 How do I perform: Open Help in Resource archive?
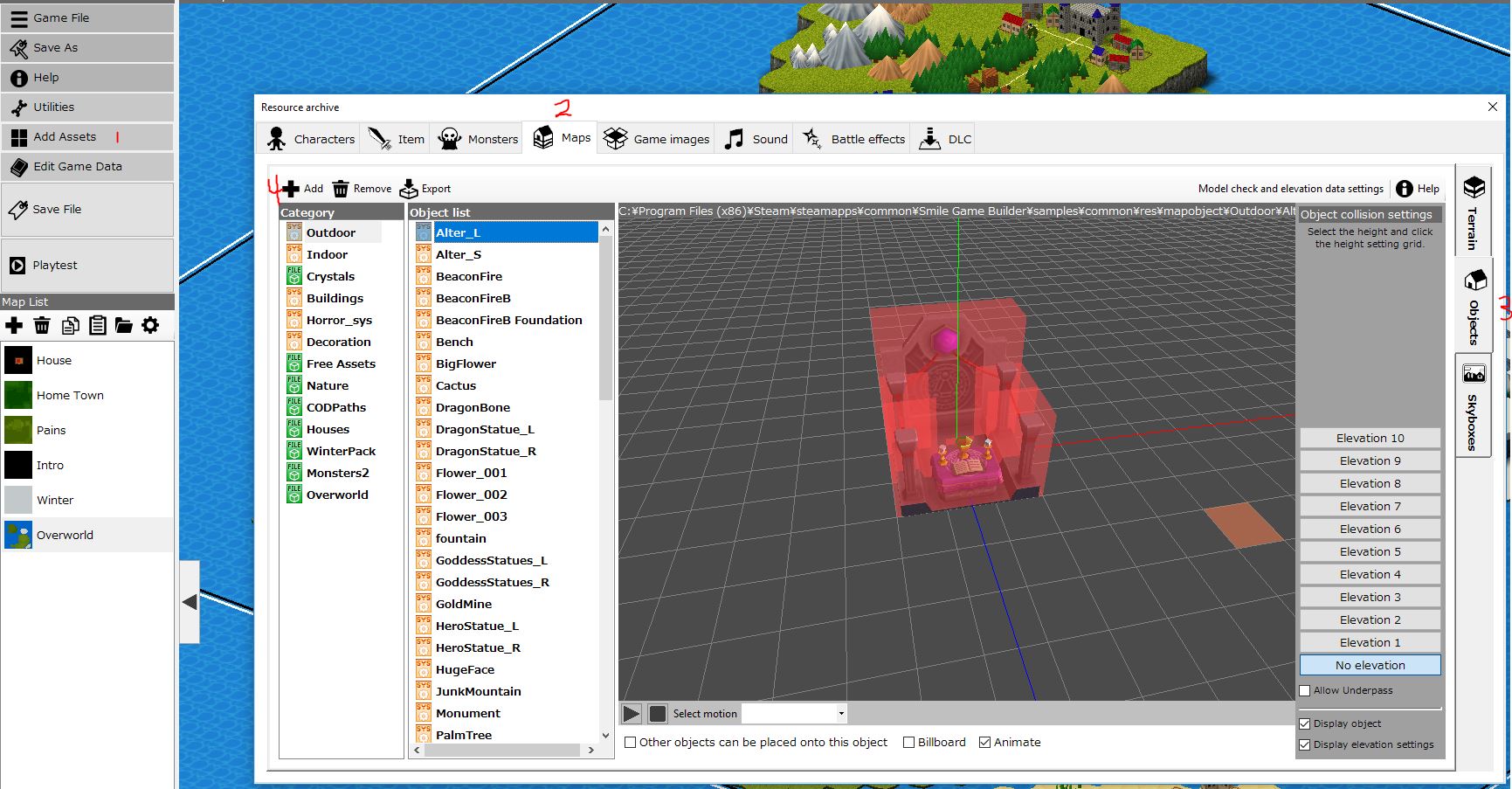[1417, 189]
